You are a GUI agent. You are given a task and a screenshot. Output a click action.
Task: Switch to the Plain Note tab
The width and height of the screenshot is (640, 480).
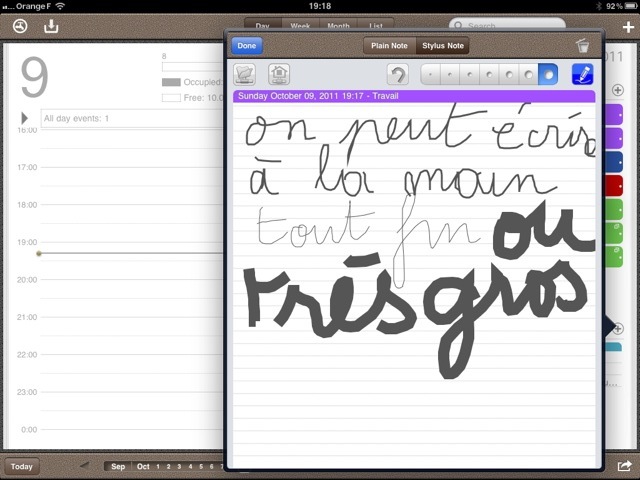click(x=387, y=45)
